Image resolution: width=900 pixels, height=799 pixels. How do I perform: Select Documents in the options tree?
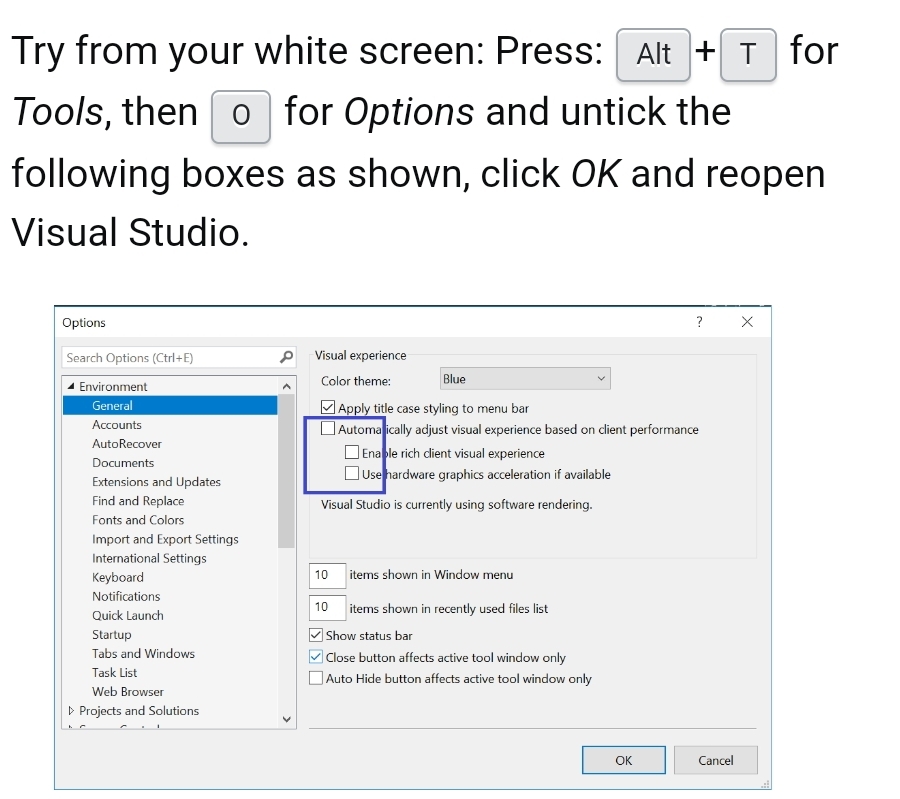(123, 463)
